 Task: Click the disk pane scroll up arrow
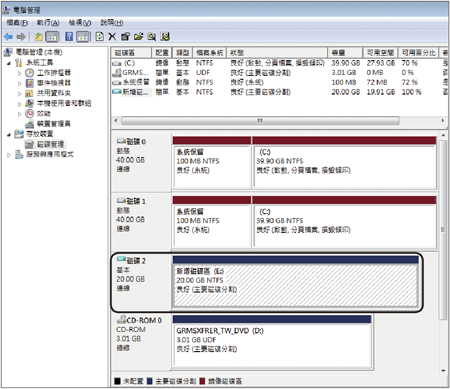tap(443, 135)
